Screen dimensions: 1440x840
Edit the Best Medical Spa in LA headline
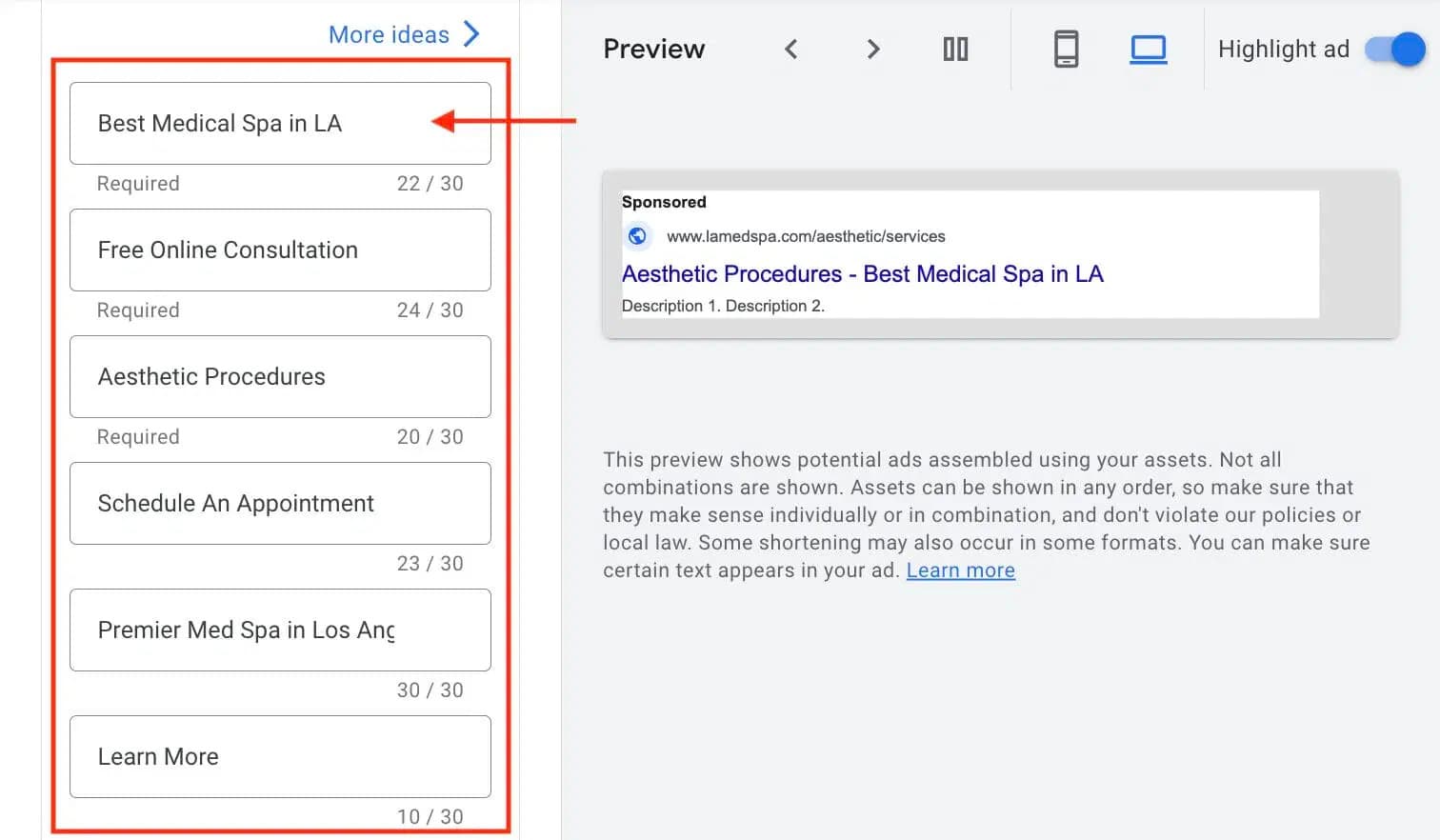click(x=280, y=124)
